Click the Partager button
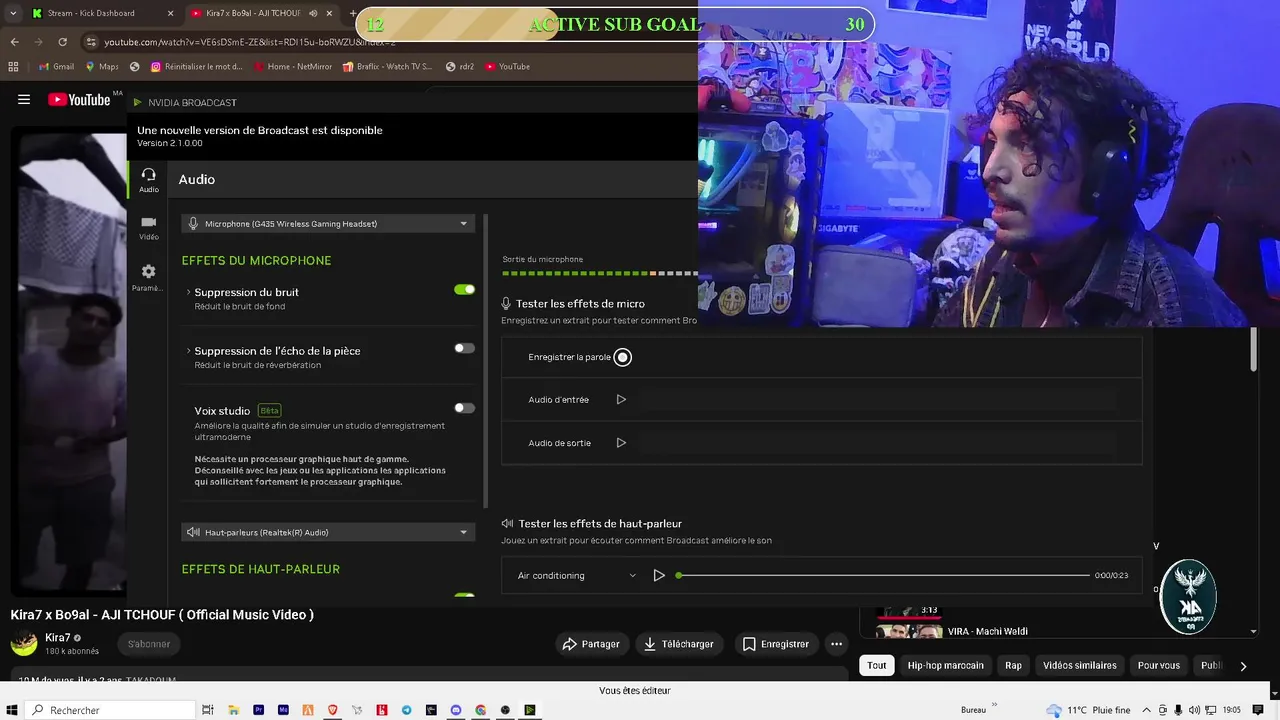Screen dimensions: 1280x720 tap(591, 644)
